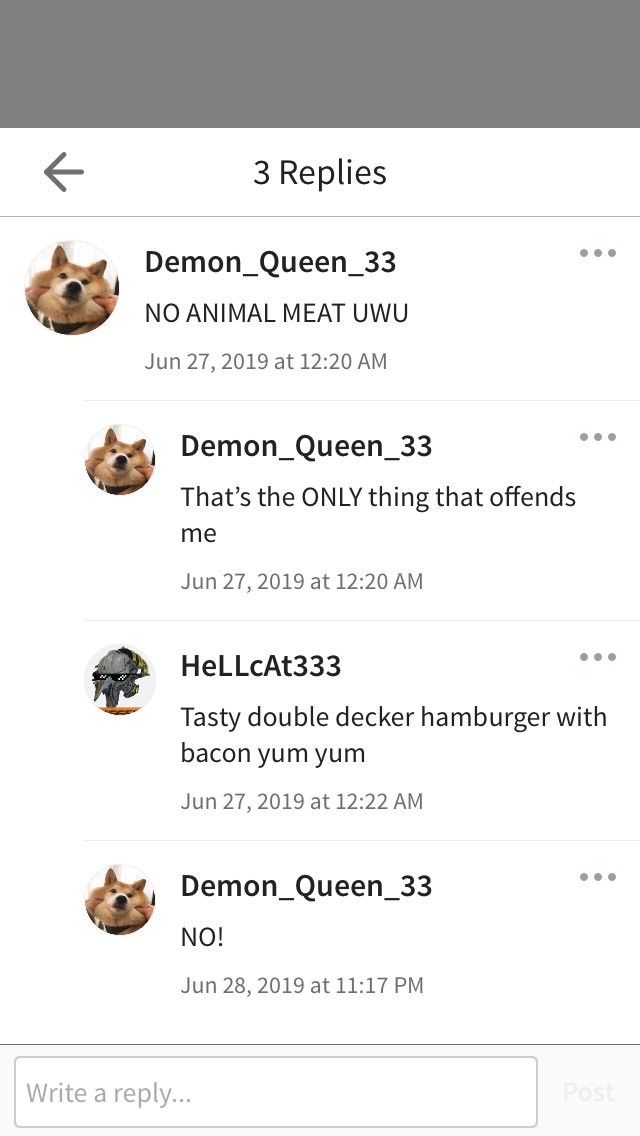
Task: Open Demon_Queen_33 username on top comment
Action: click(x=270, y=262)
